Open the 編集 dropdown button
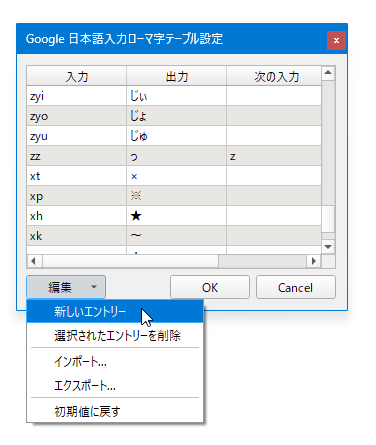 click(x=66, y=287)
